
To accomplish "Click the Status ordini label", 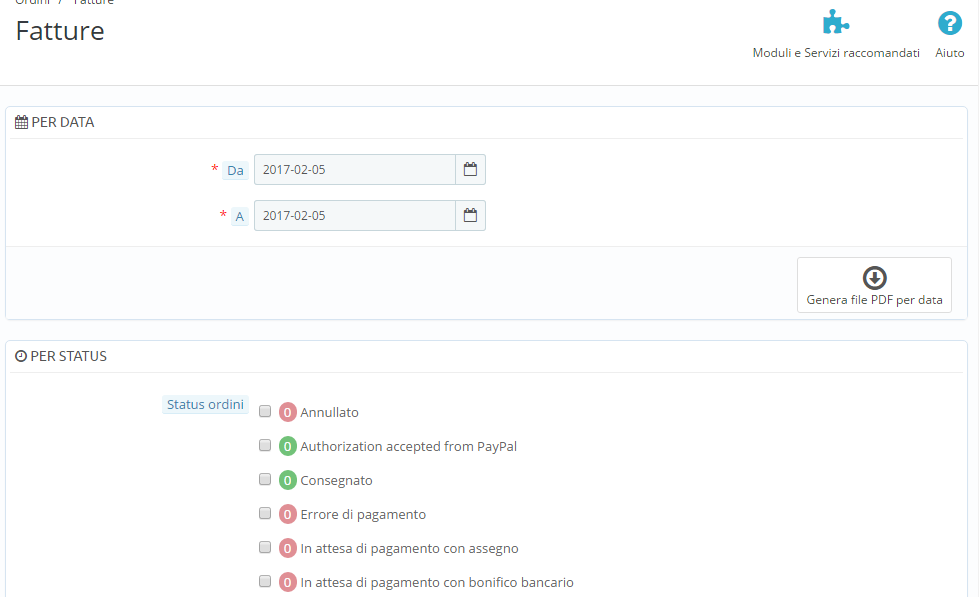I will coord(205,404).
